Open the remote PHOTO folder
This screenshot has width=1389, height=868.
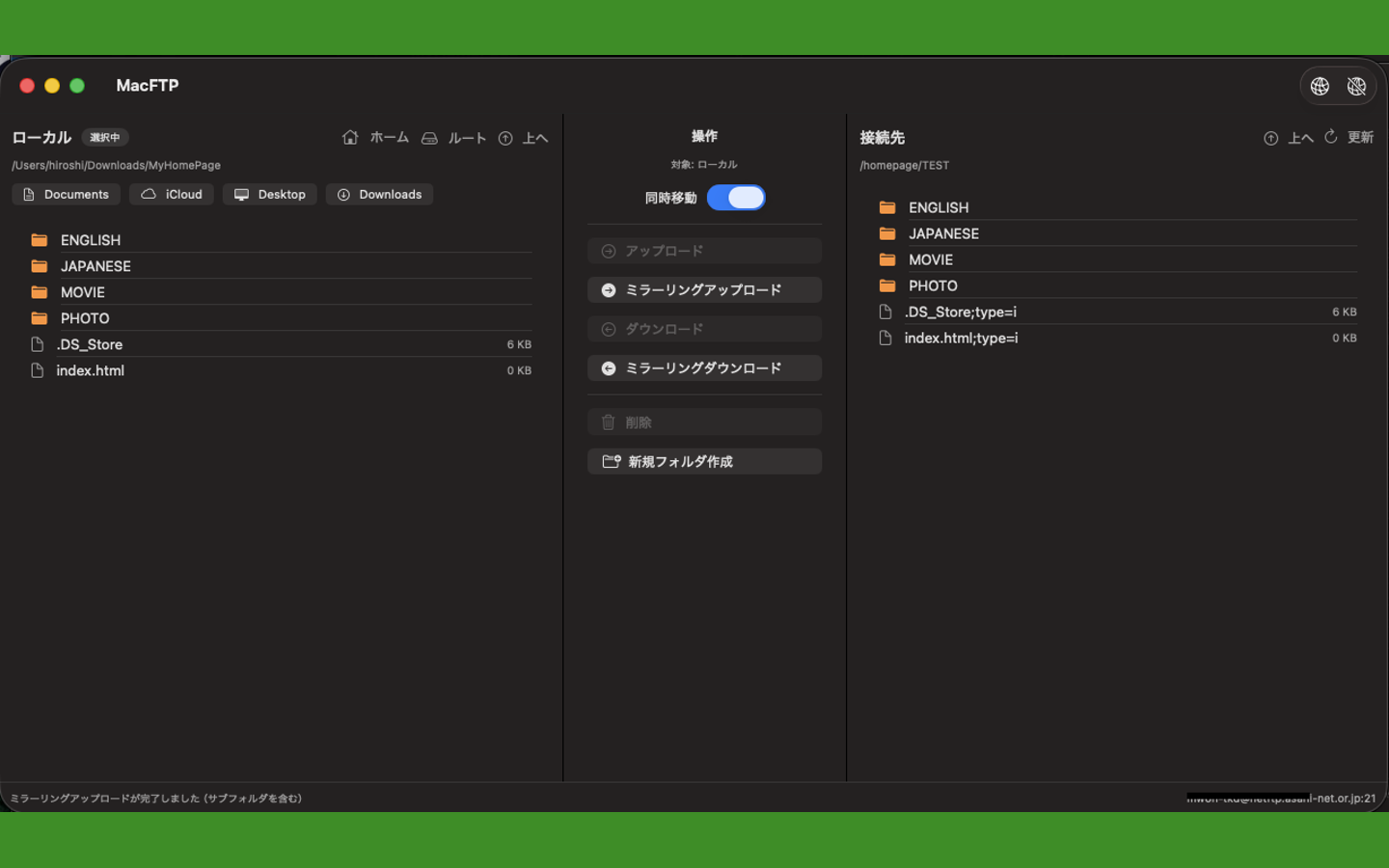933,285
